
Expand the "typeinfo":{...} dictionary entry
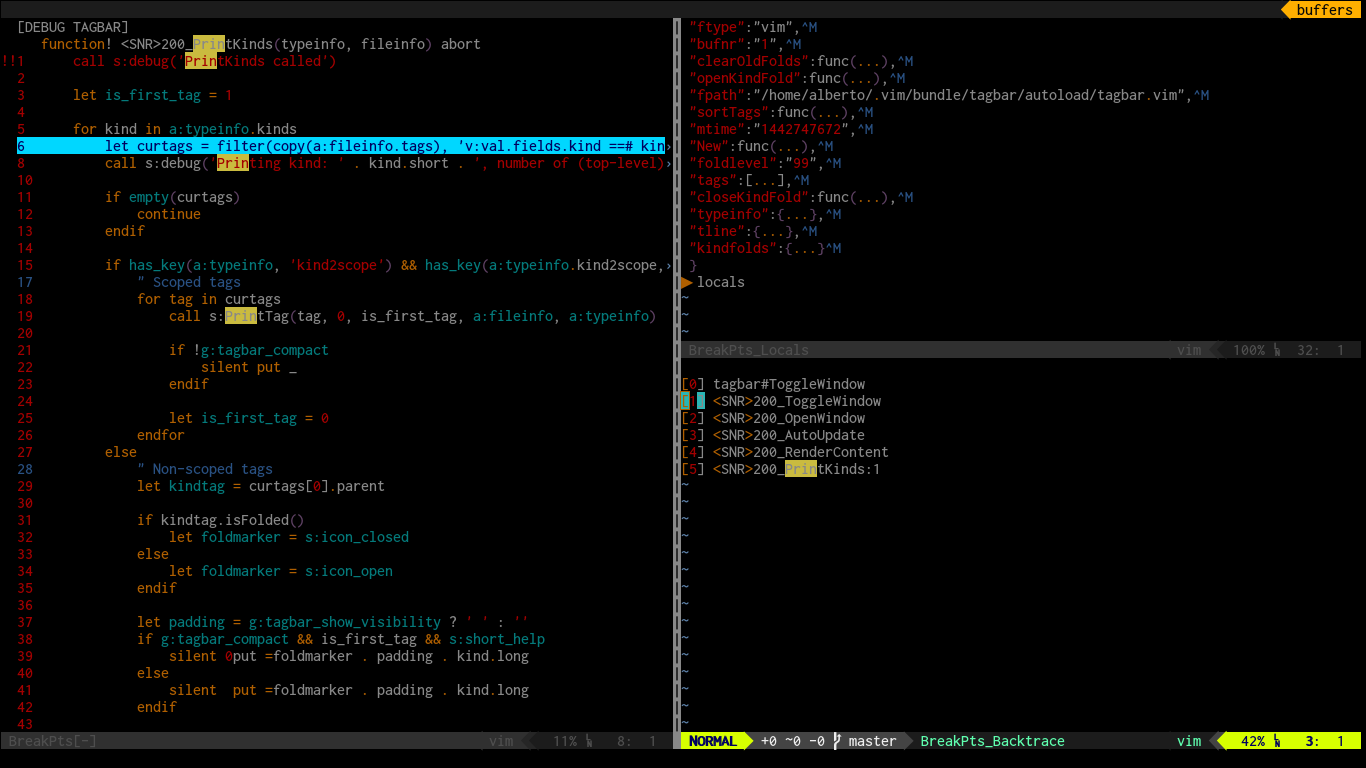[765, 214]
